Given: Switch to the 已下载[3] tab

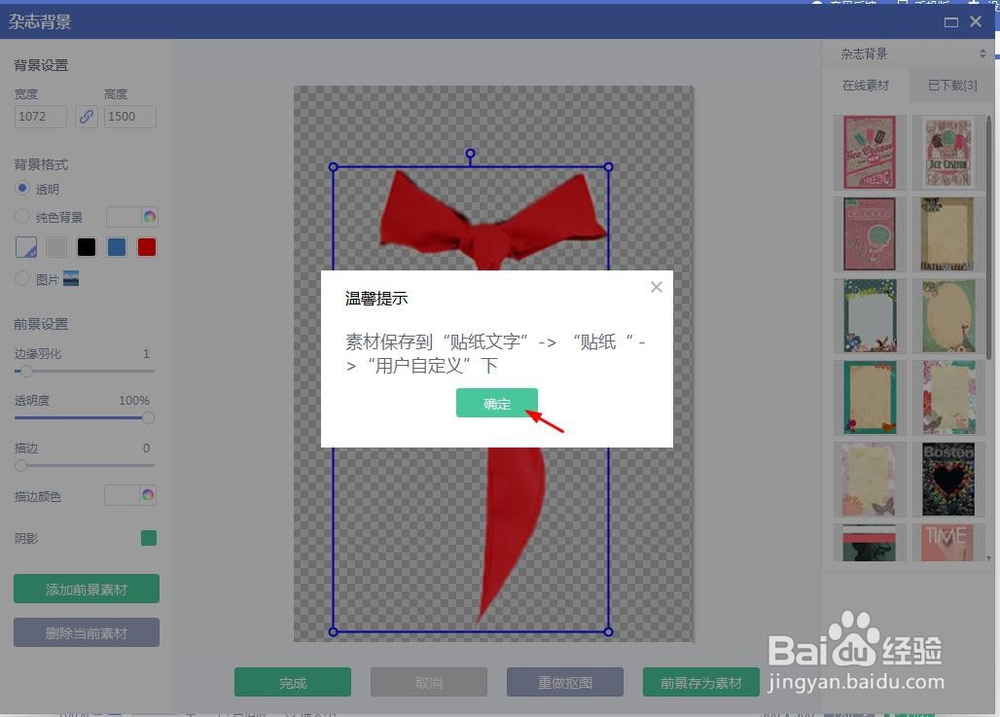Looking at the screenshot, I should [x=952, y=85].
